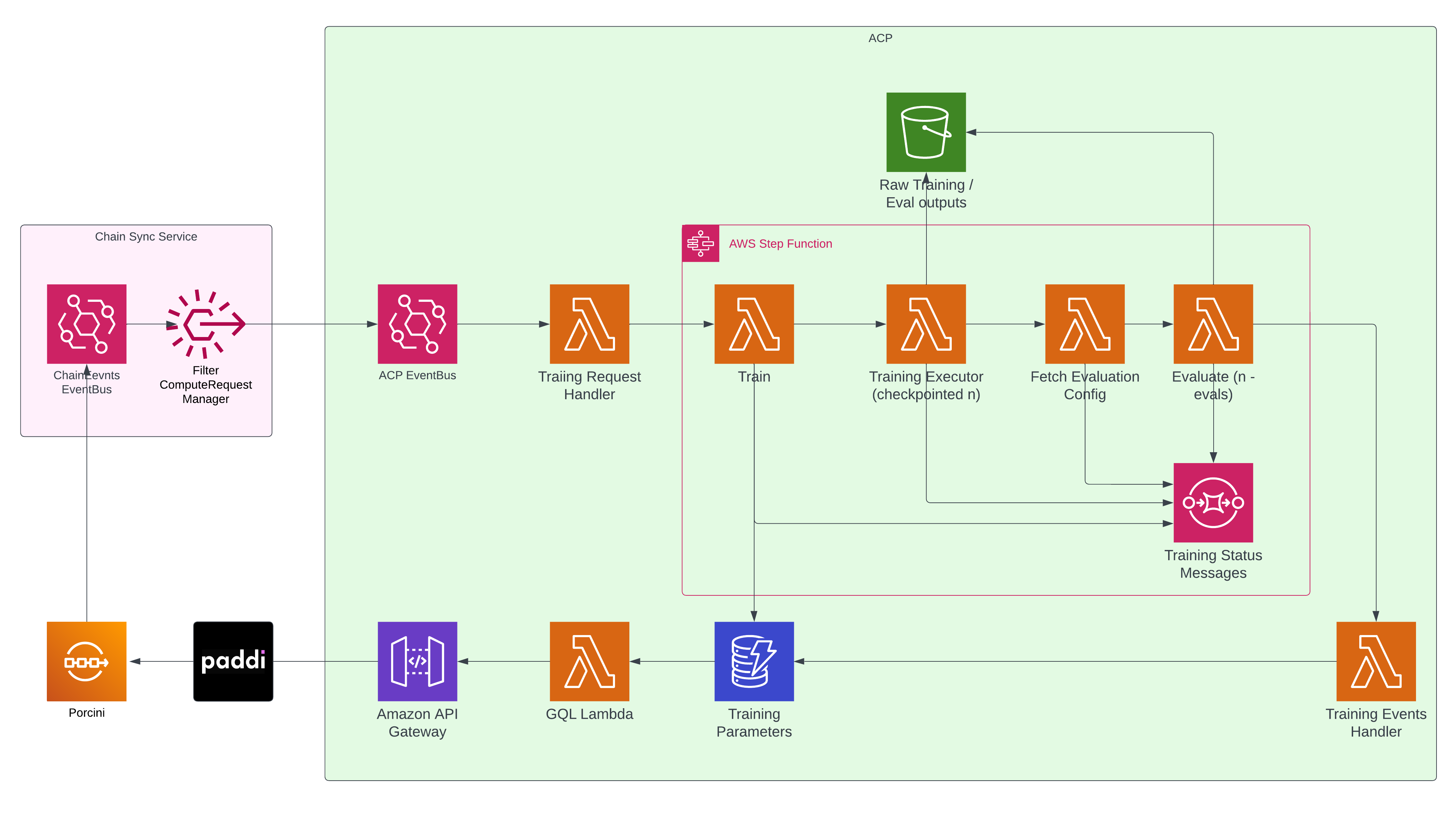Select the Raw Training / Eval outputs label
The image size is (1456, 821).
pos(926,194)
